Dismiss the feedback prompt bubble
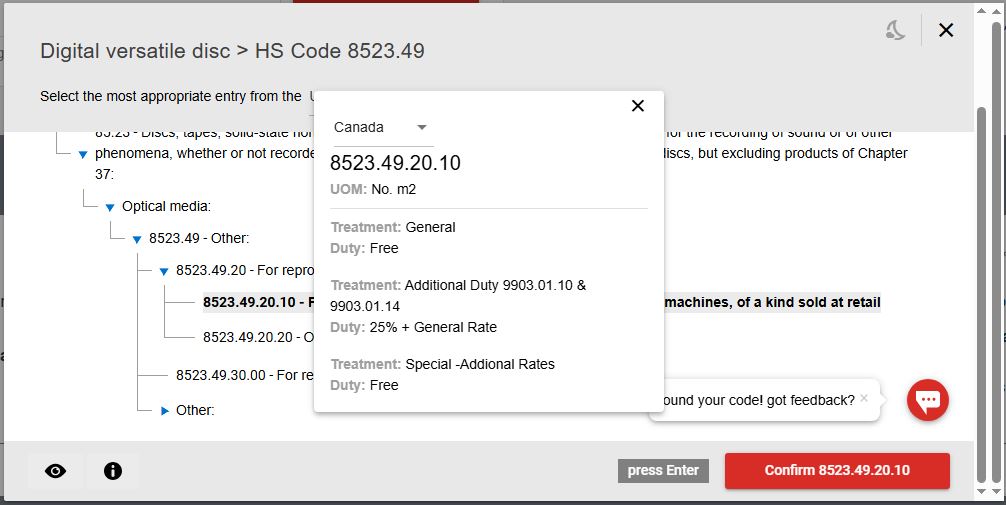 tap(864, 397)
